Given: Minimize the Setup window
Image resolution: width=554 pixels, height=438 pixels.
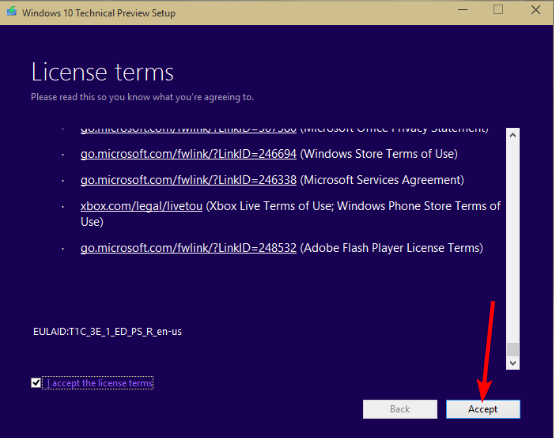Looking at the screenshot, I should click(463, 10).
